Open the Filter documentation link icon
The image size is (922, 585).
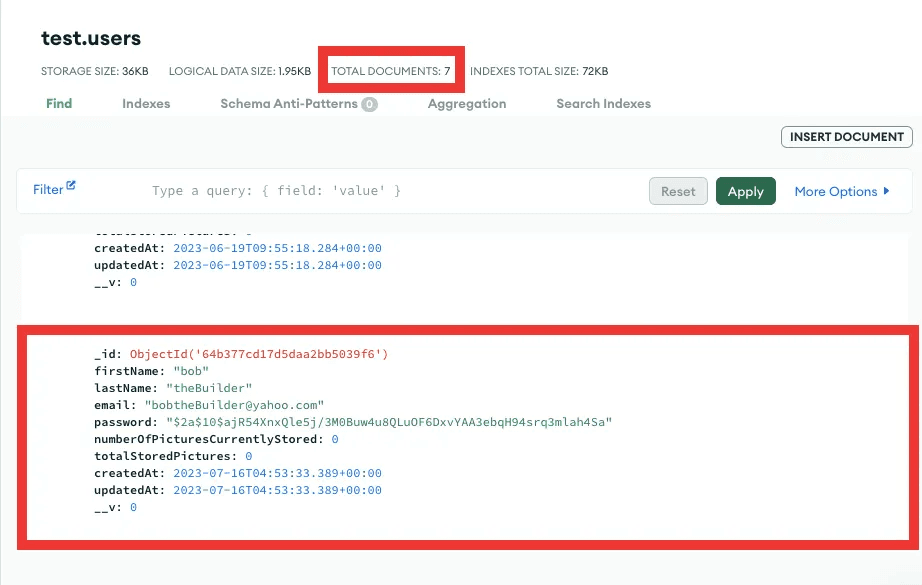point(71,187)
